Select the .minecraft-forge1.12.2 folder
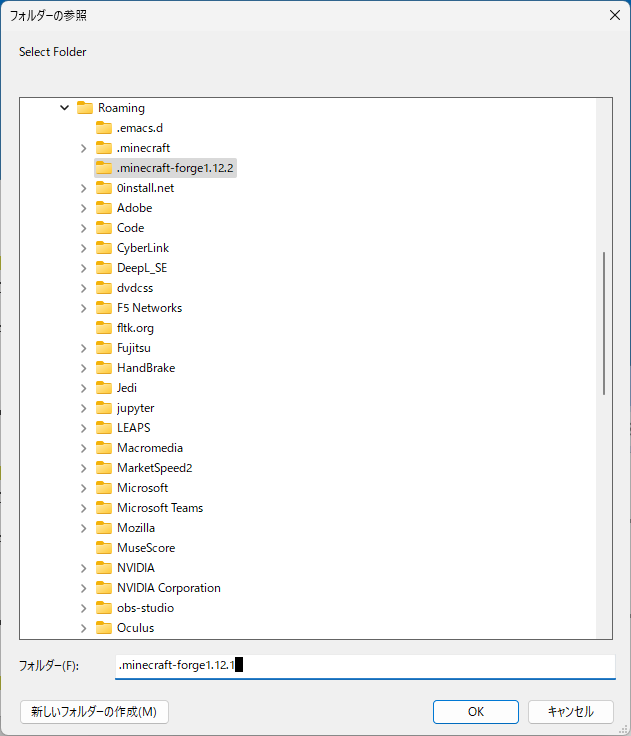Screen dimensions: 631x736 click(174, 168)
